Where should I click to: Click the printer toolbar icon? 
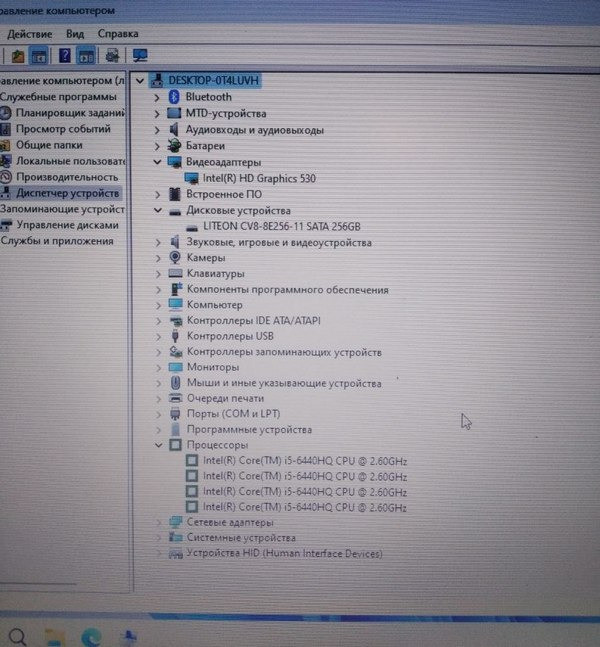(x=112, y=56)
